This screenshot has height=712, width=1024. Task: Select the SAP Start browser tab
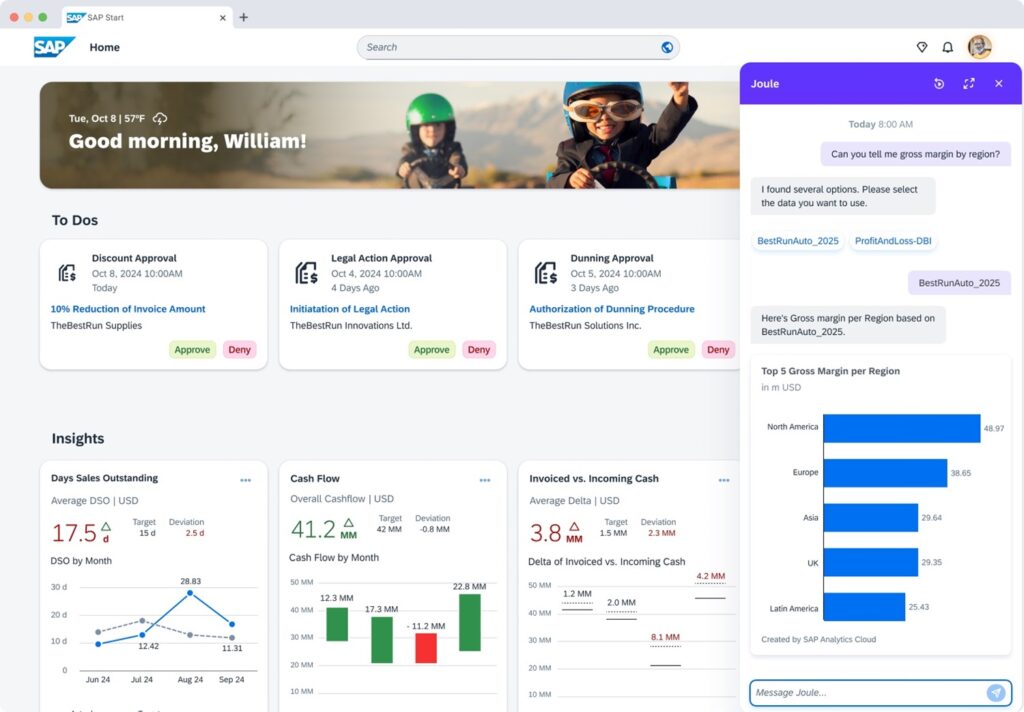[146, 18]
